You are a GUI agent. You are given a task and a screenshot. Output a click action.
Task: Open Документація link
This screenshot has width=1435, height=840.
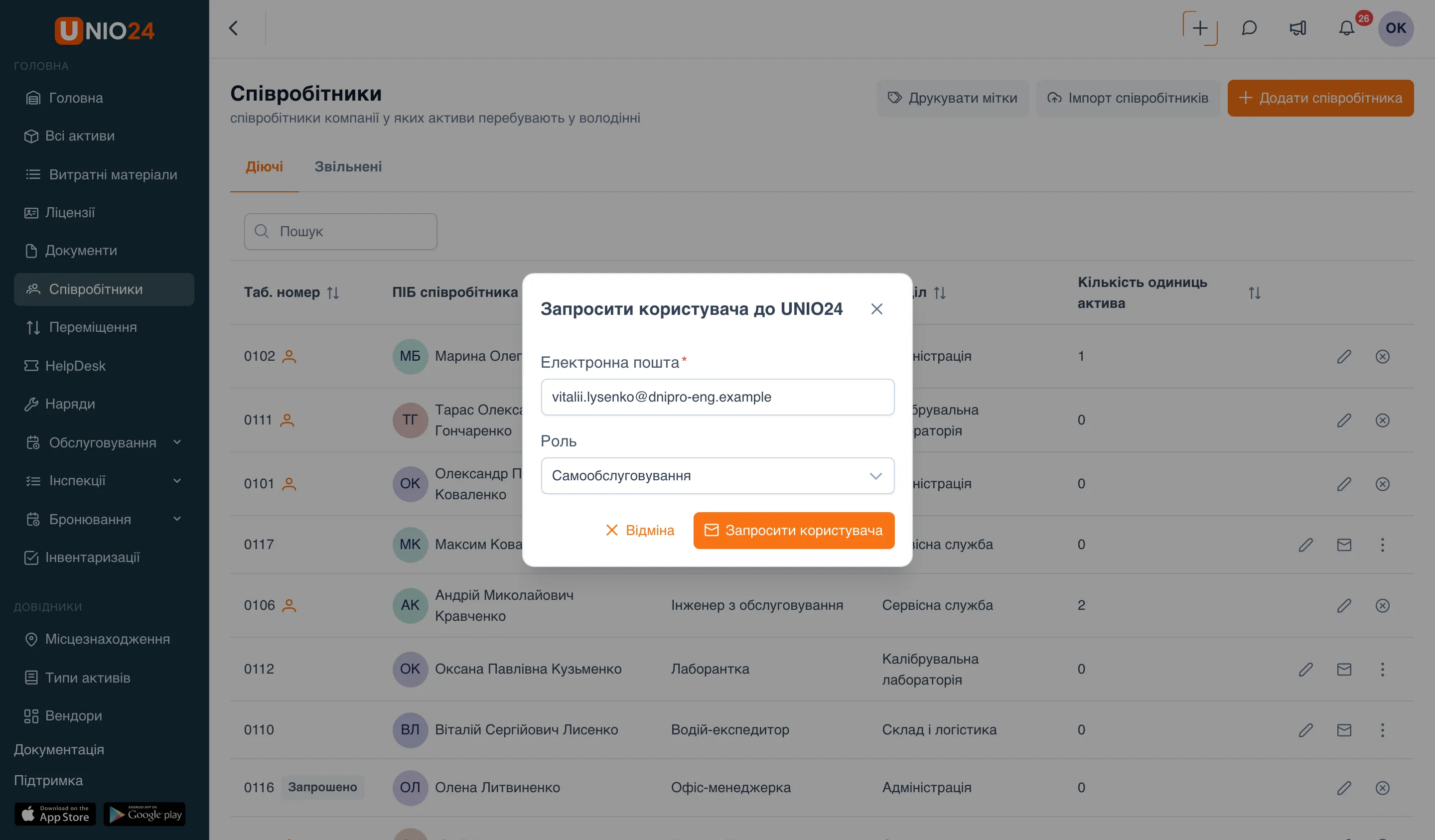point(59,749)
